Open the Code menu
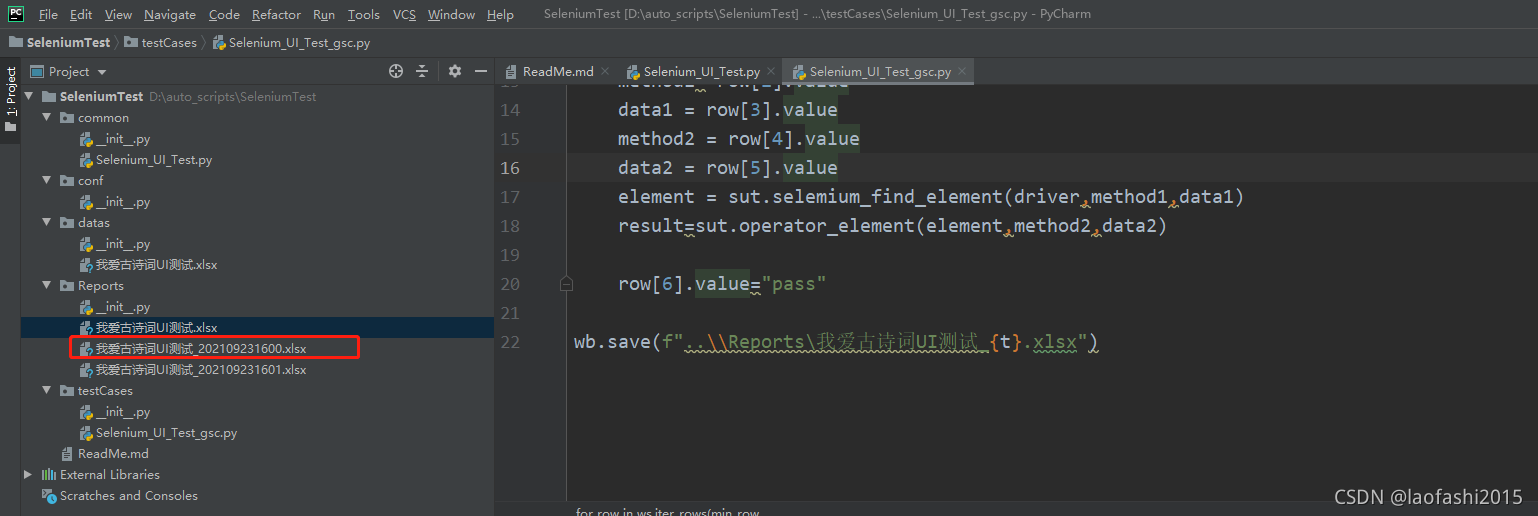Screen dimensions: 1538x516 224,15
